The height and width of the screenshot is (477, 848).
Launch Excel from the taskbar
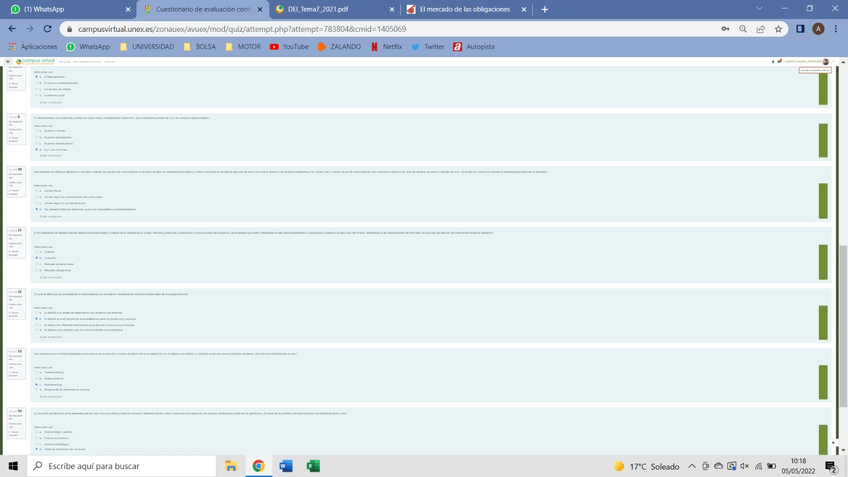313,466
